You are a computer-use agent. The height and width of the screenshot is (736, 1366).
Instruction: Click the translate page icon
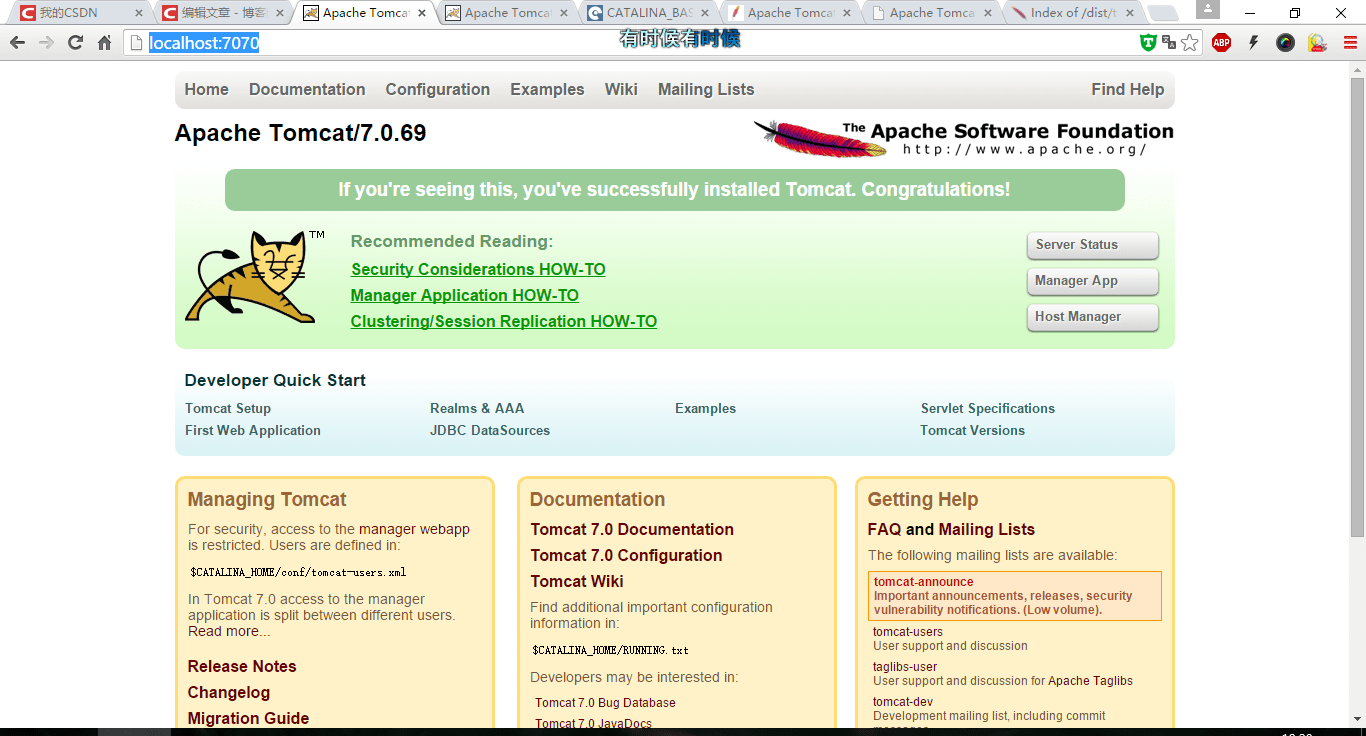tap(1168, 42)
